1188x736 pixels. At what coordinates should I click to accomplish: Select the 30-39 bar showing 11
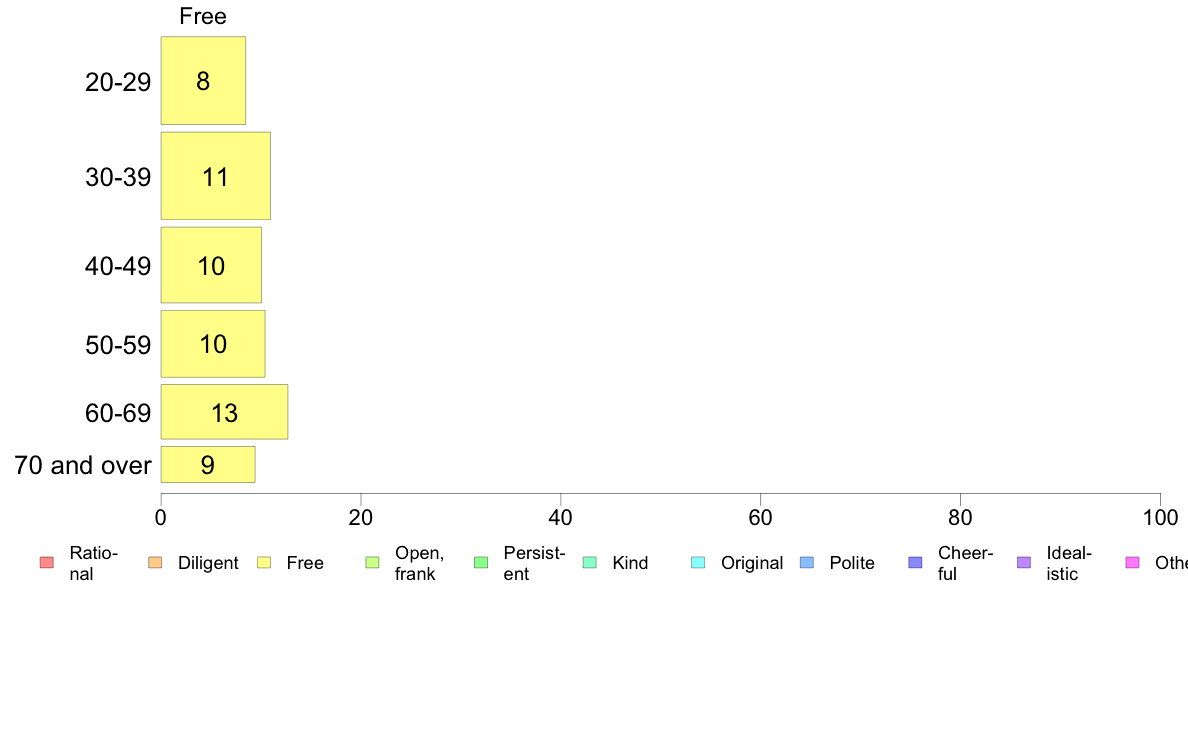[215, 176]
